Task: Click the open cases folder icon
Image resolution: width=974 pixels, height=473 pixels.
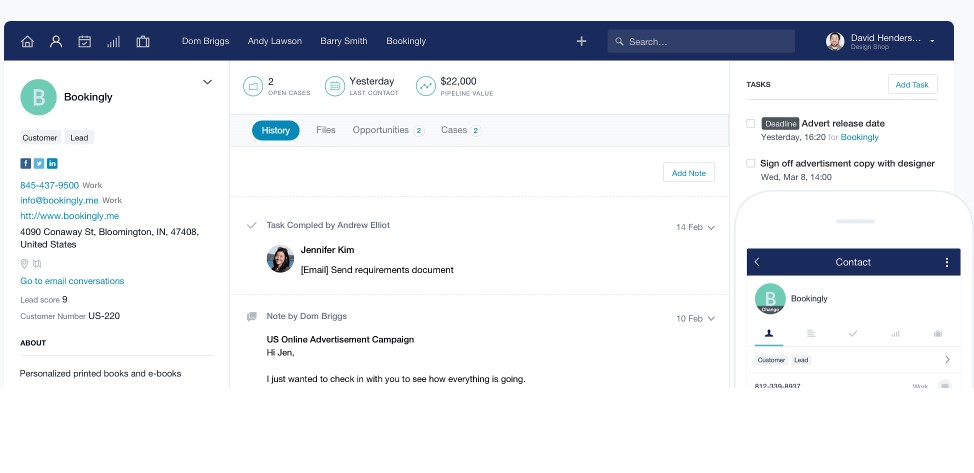Action: pos(253,86)
